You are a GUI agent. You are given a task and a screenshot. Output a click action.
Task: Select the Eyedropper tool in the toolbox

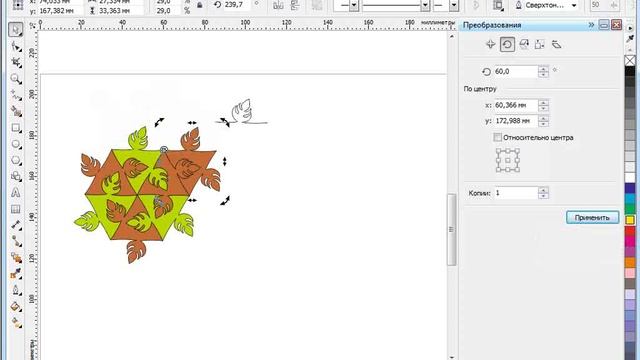coord(16,274)
